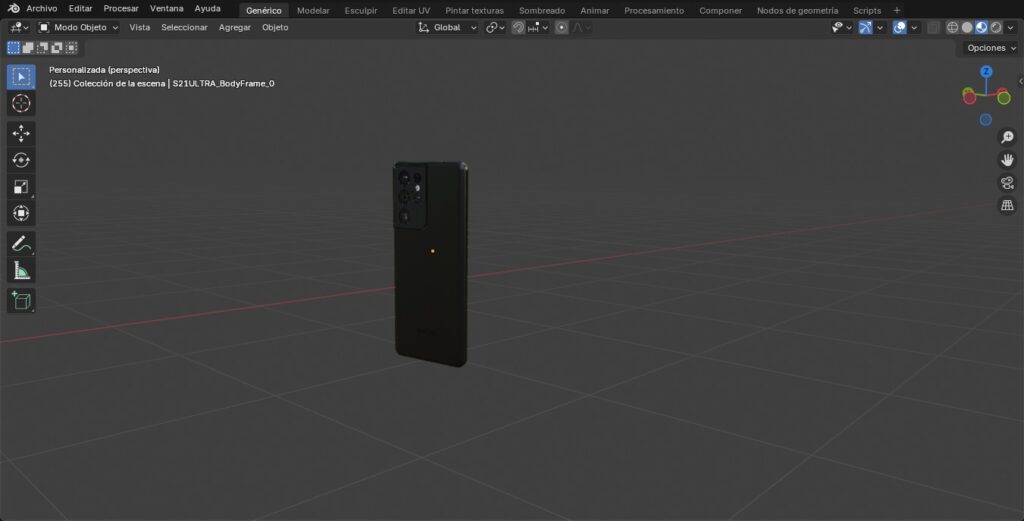Screen dimensions: 1024x521
Task: Open the pivot point dropdown
Action: (x=495, y=27)
